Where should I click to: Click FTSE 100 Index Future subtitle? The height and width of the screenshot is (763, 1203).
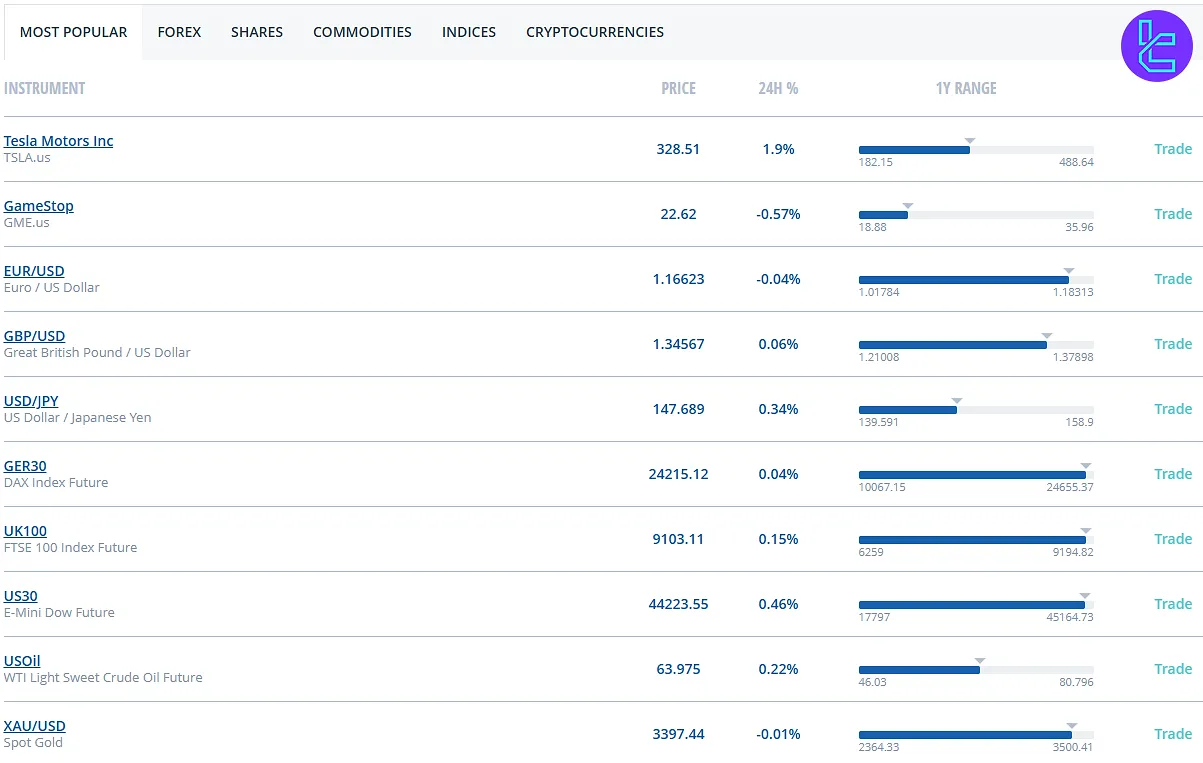(70, 548)
